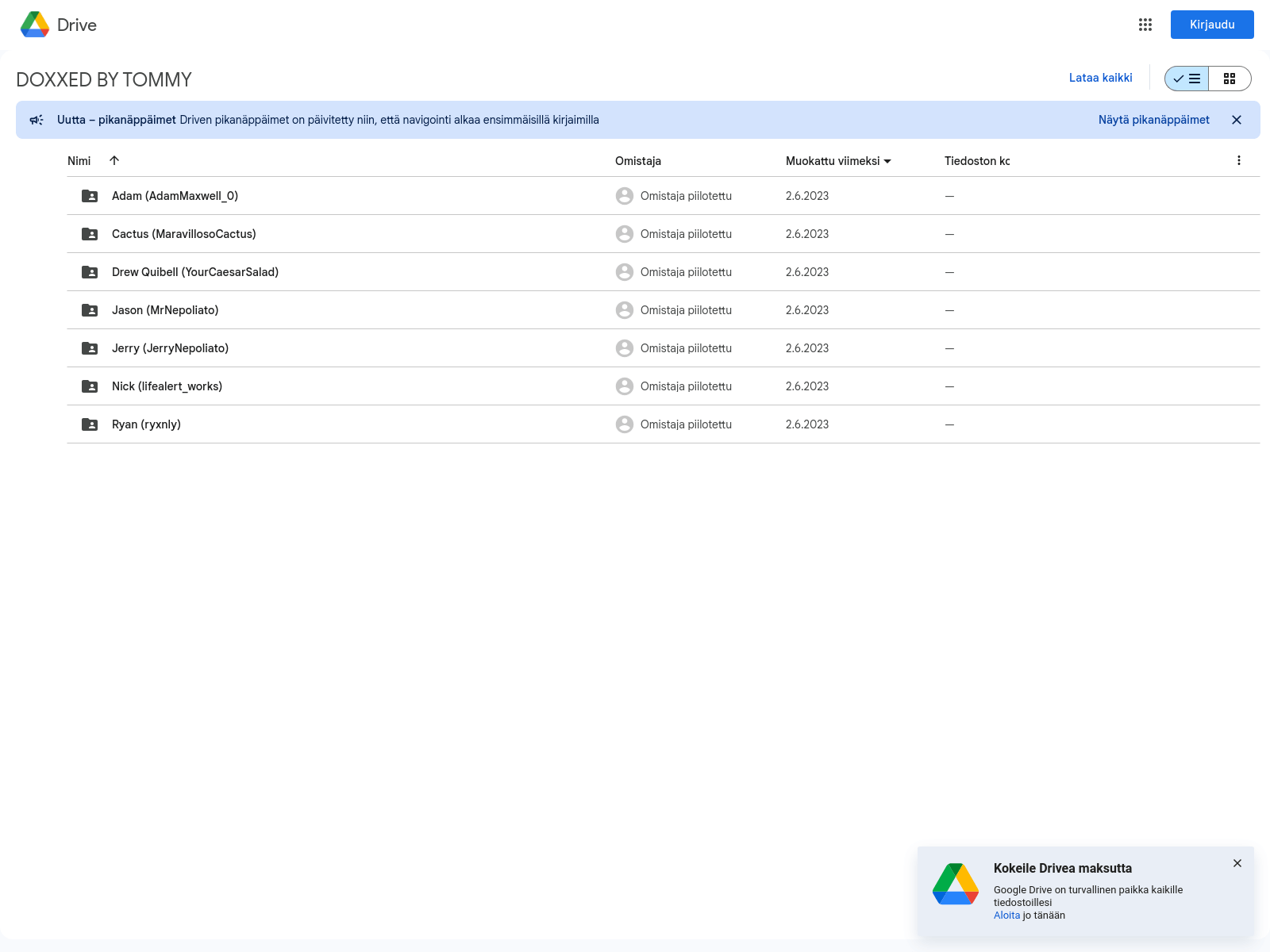1270x952 pixels.
Task: Select the Ryan (ryxnly) folder name
Action: [146, 424]
